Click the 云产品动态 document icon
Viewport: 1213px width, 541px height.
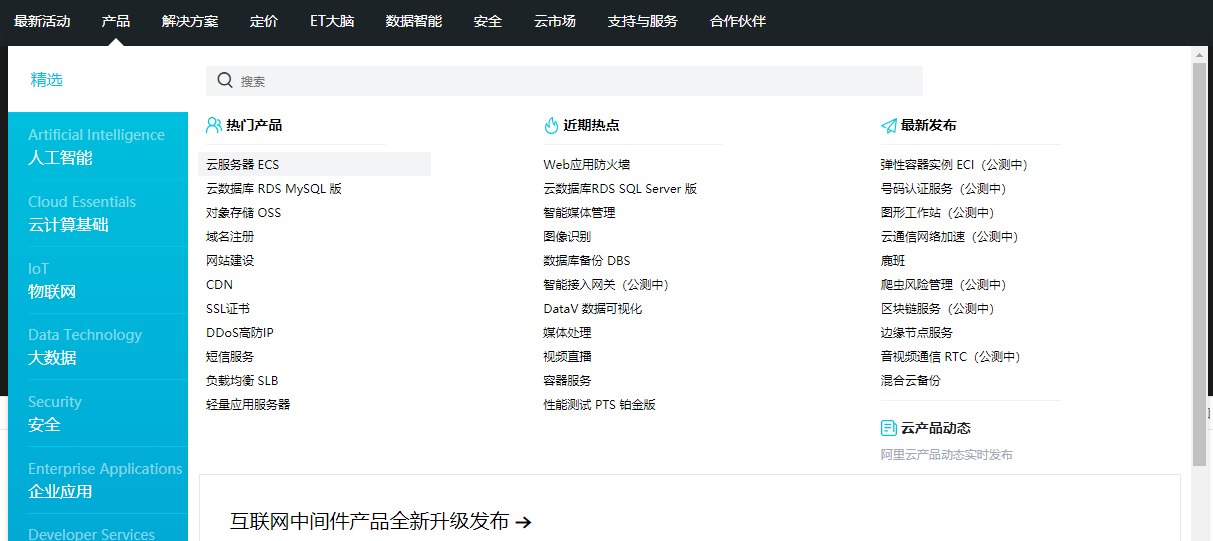coord(888,428)
